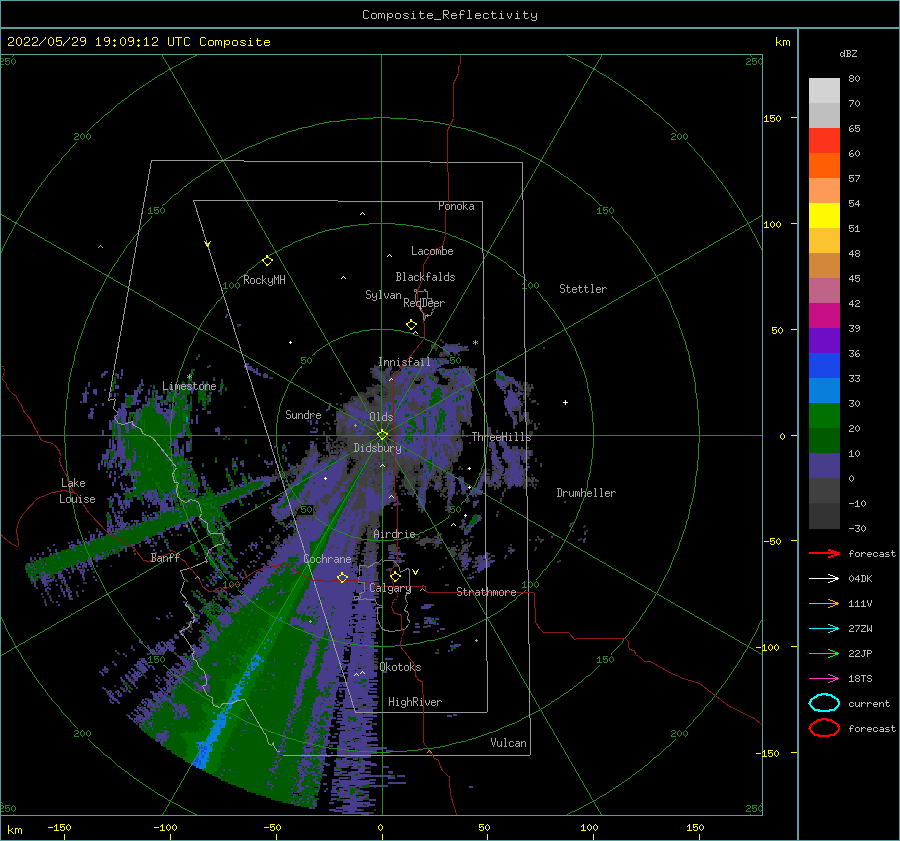The width and height of the screenshot is (900, 841).
Task: Click the Vulcan label
Action: (509, 743)
